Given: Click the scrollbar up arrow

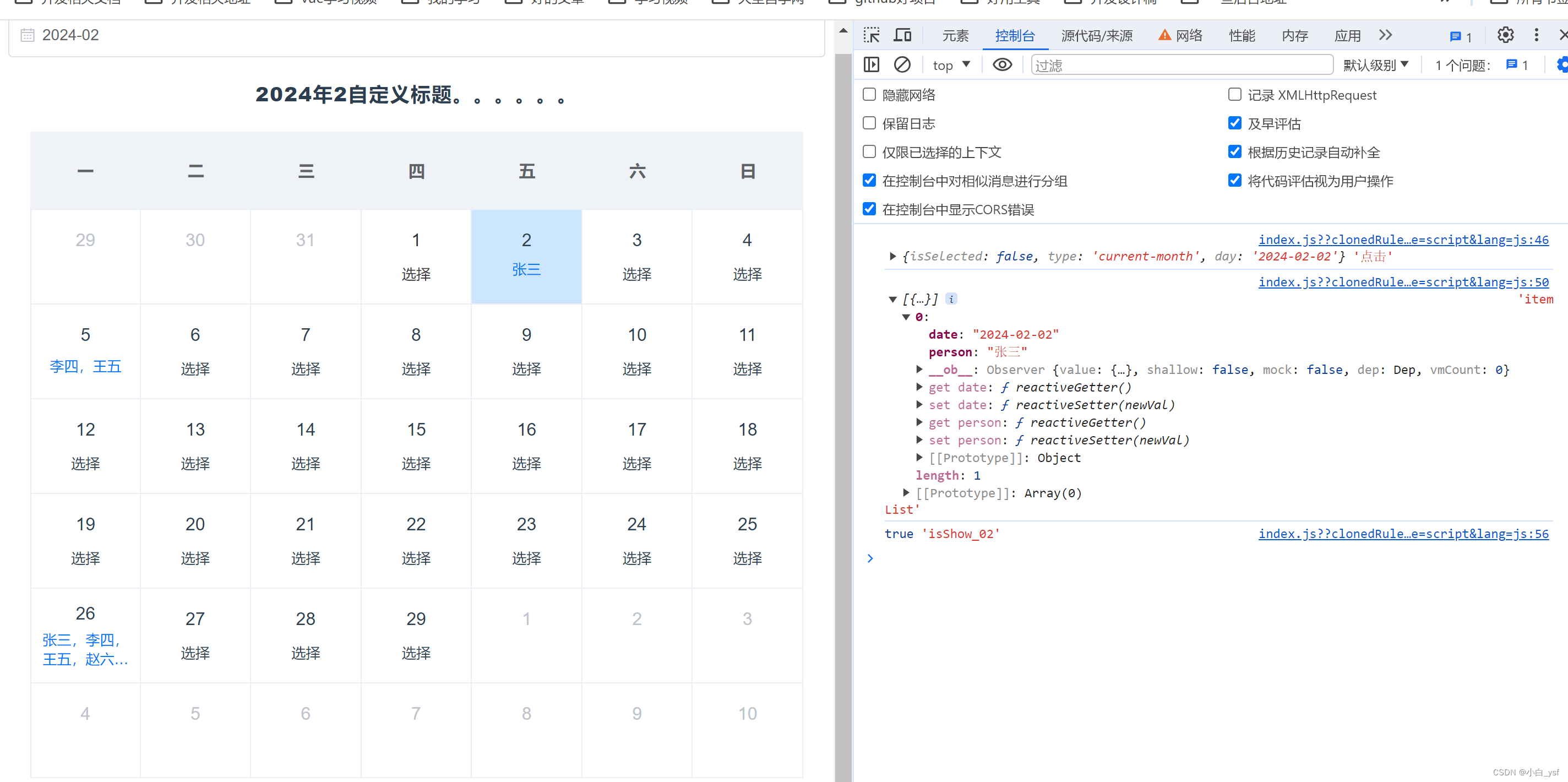Looking at the screenshot, I should [842, 30].
